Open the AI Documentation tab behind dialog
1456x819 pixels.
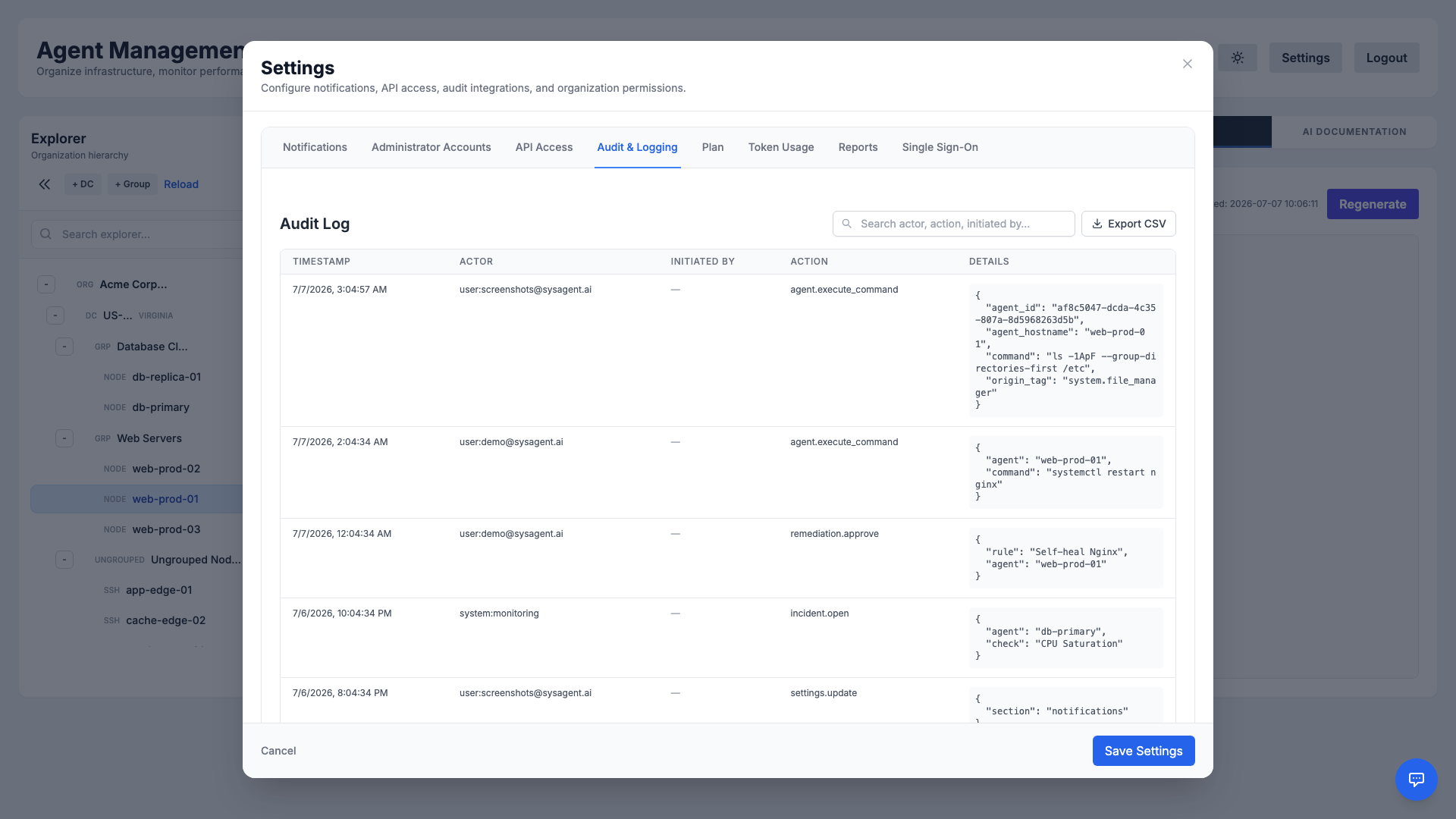[x=1354, y=132]
